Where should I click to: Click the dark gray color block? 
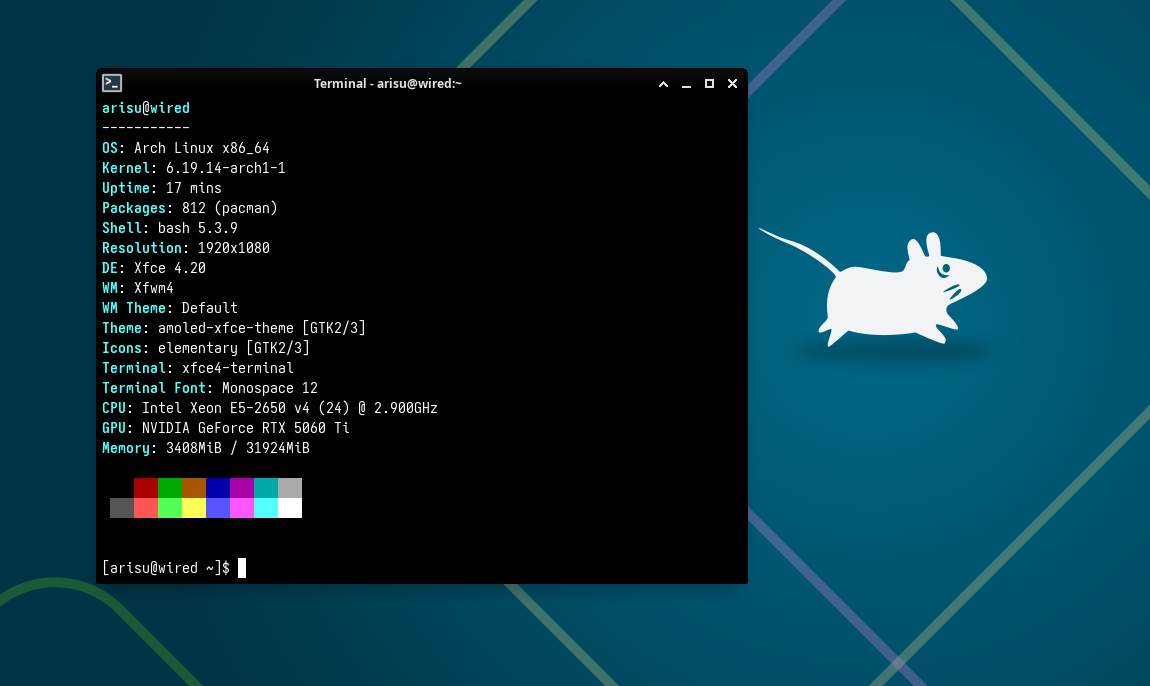(x=122, y=508)
